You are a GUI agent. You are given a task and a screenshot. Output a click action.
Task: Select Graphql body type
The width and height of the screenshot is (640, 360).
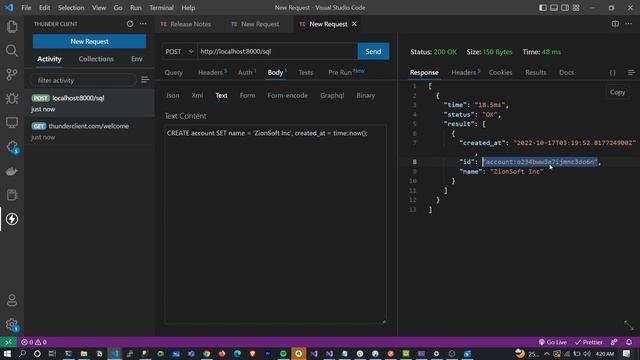tap(332, 96)
